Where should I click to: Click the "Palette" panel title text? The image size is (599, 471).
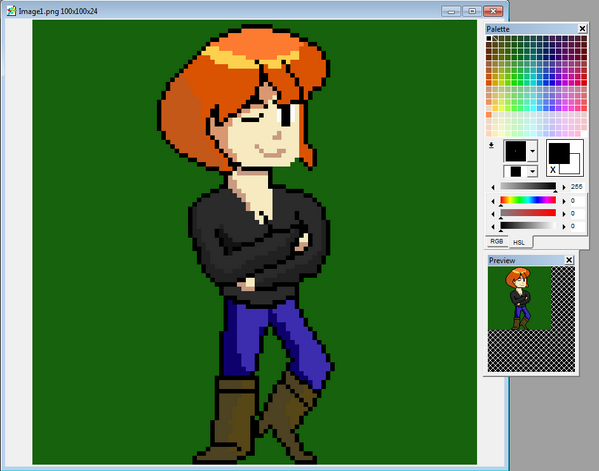[498, 29]
